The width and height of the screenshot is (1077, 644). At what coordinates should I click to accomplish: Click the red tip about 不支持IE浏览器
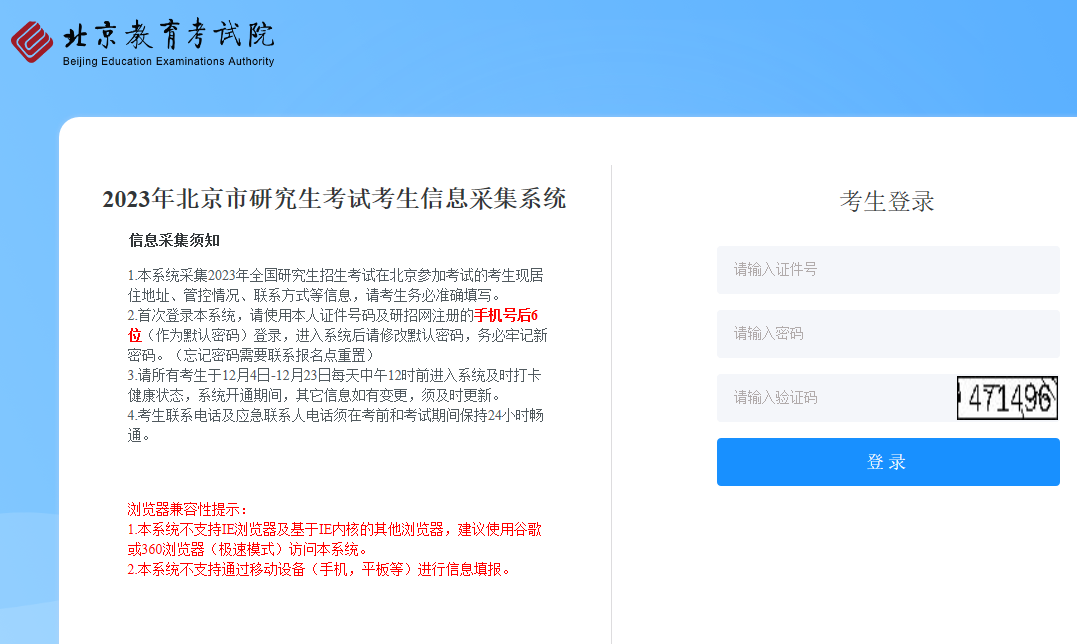pyautogui.click(x=335, y=539)
